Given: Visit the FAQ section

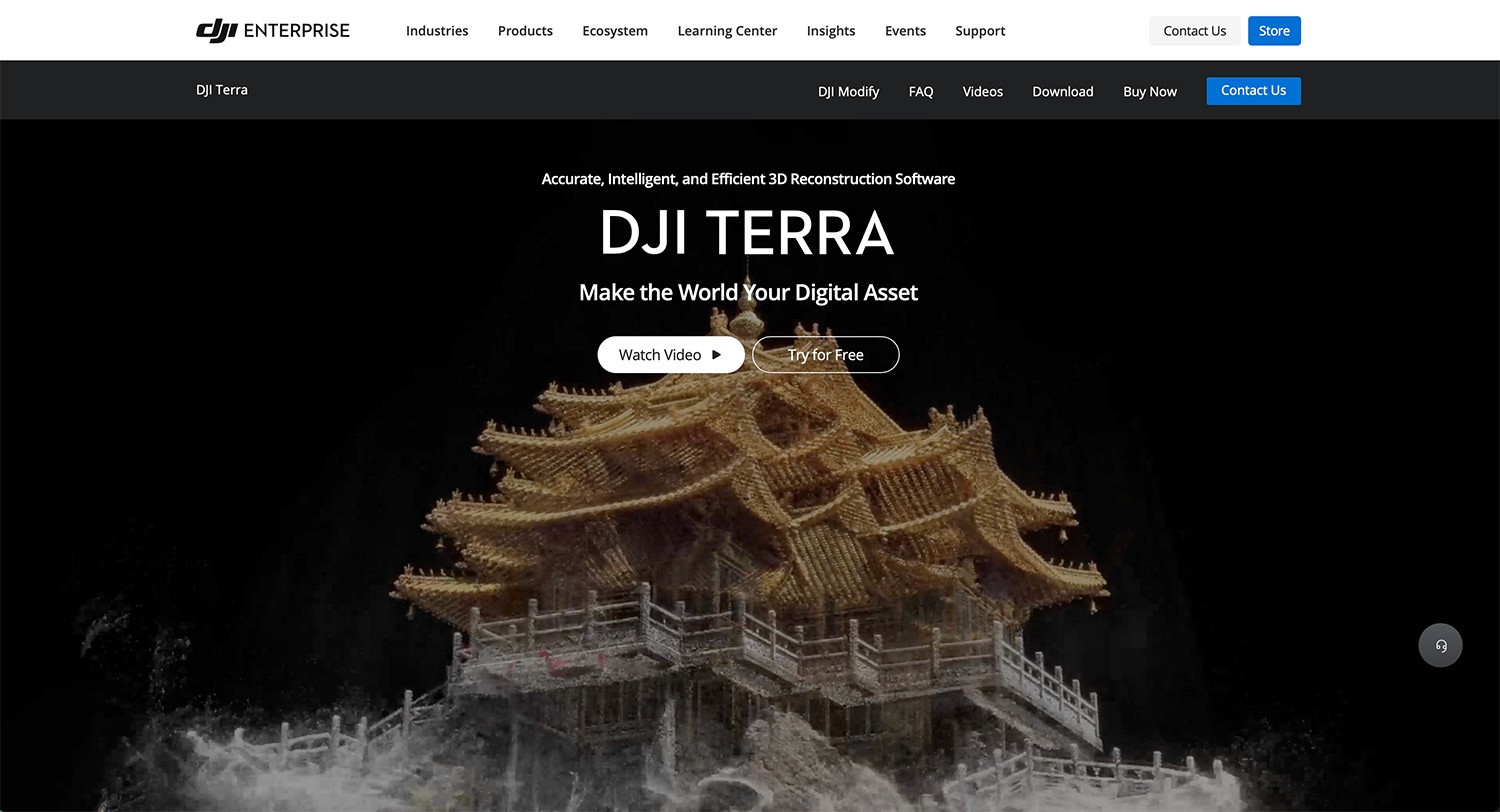Looking at the screenshot, I should pos(920,91).
